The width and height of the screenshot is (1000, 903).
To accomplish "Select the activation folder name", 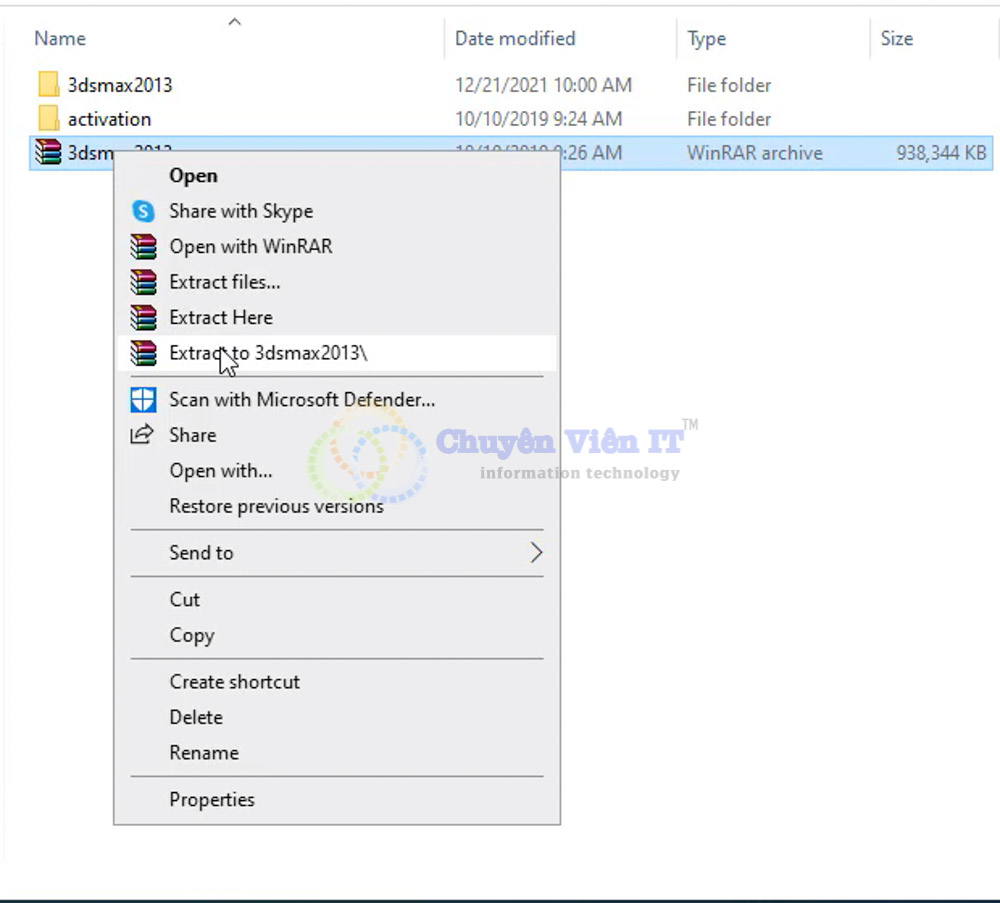I will click(110, 119).
